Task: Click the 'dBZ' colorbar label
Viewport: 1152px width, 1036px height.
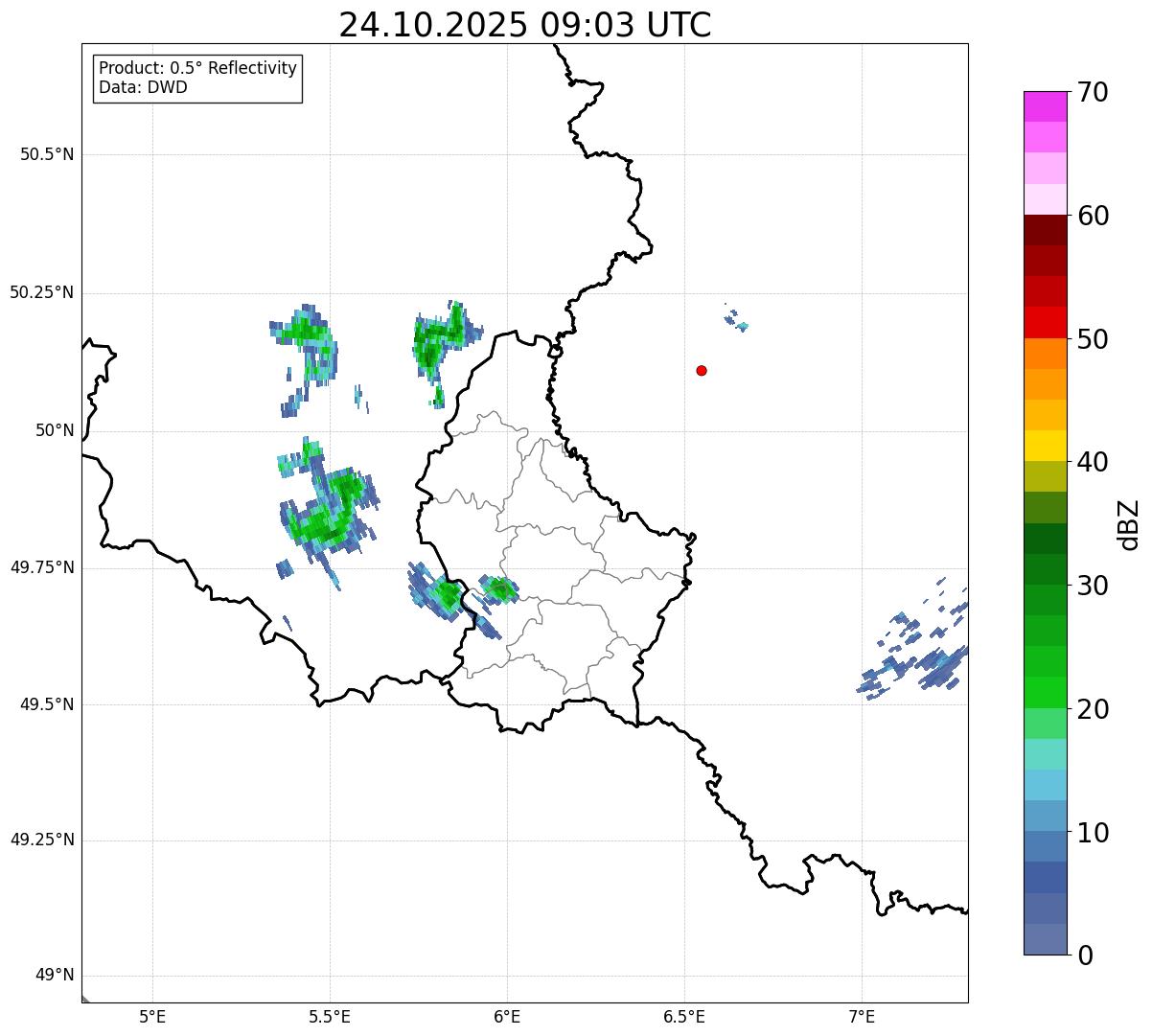Action: 1129,523
